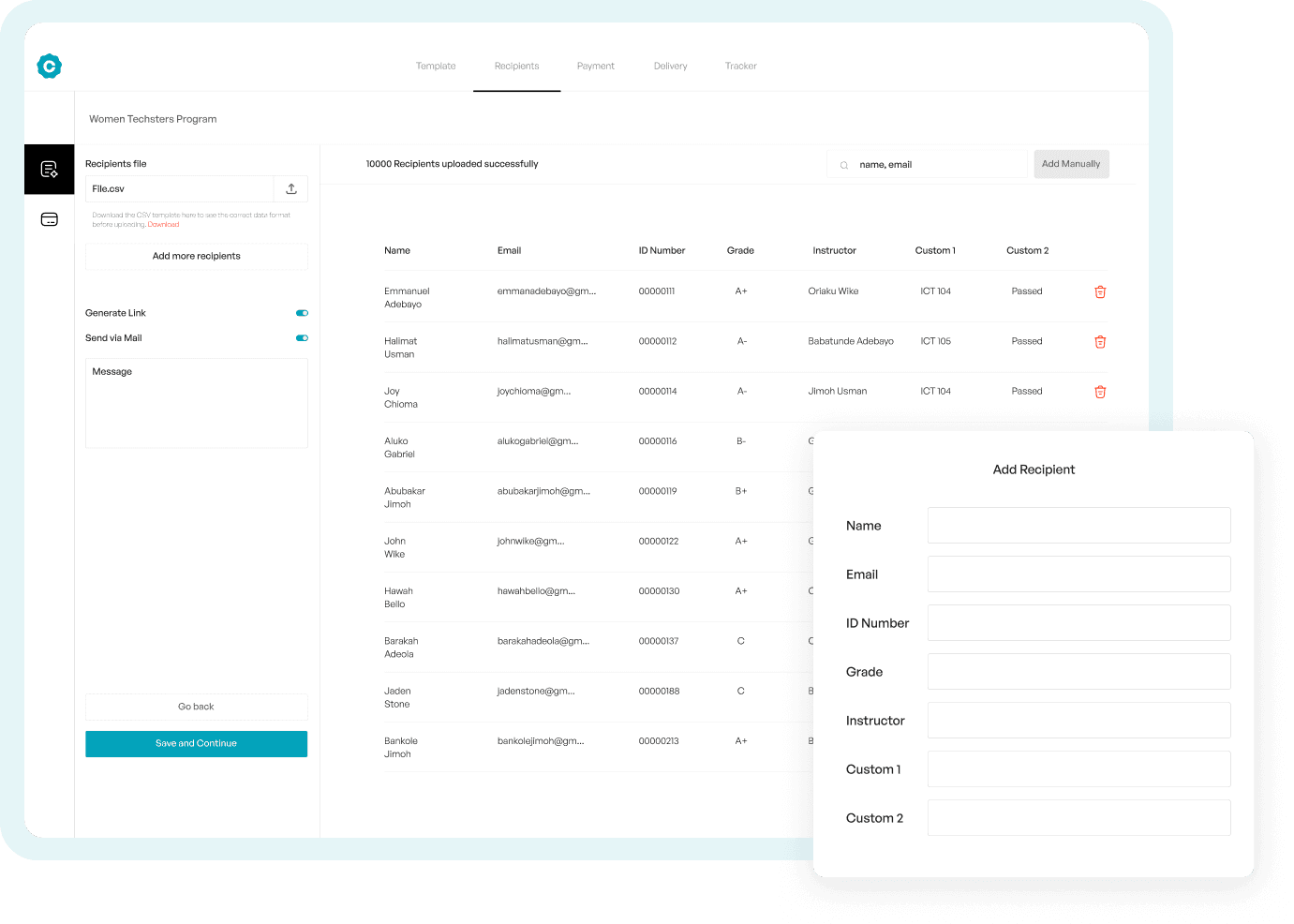Open the Payment tab
This screenshot has height=924, width=1294.
[x=596, y=66]
